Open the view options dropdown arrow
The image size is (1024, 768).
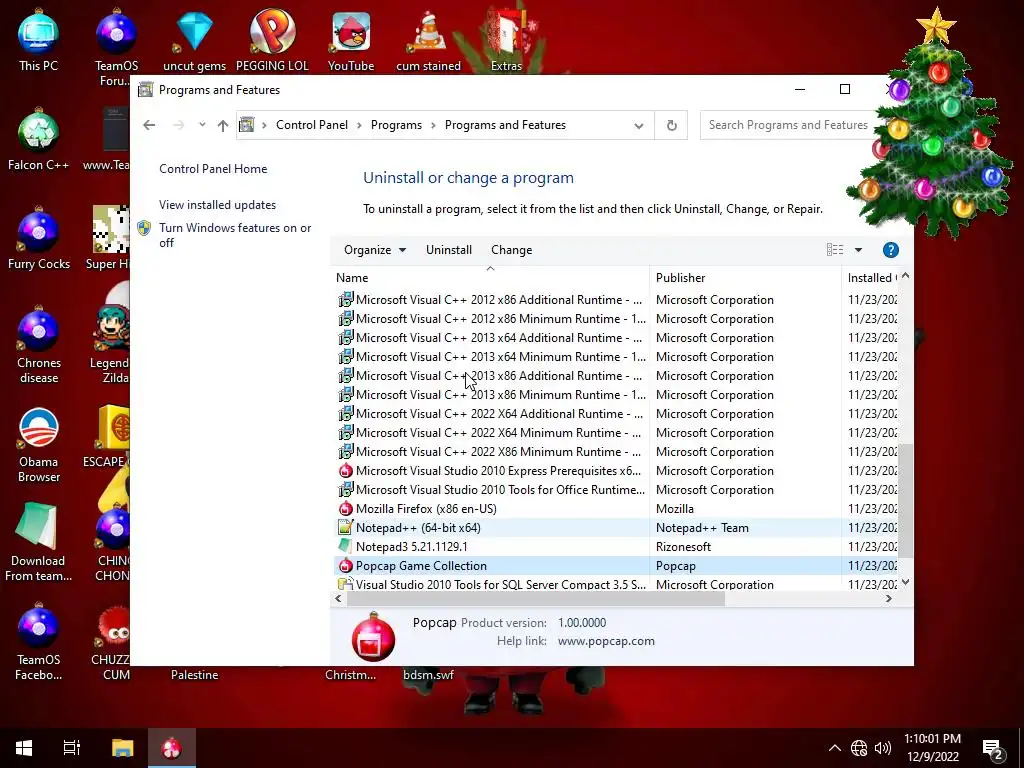click(x=858, y=250)
